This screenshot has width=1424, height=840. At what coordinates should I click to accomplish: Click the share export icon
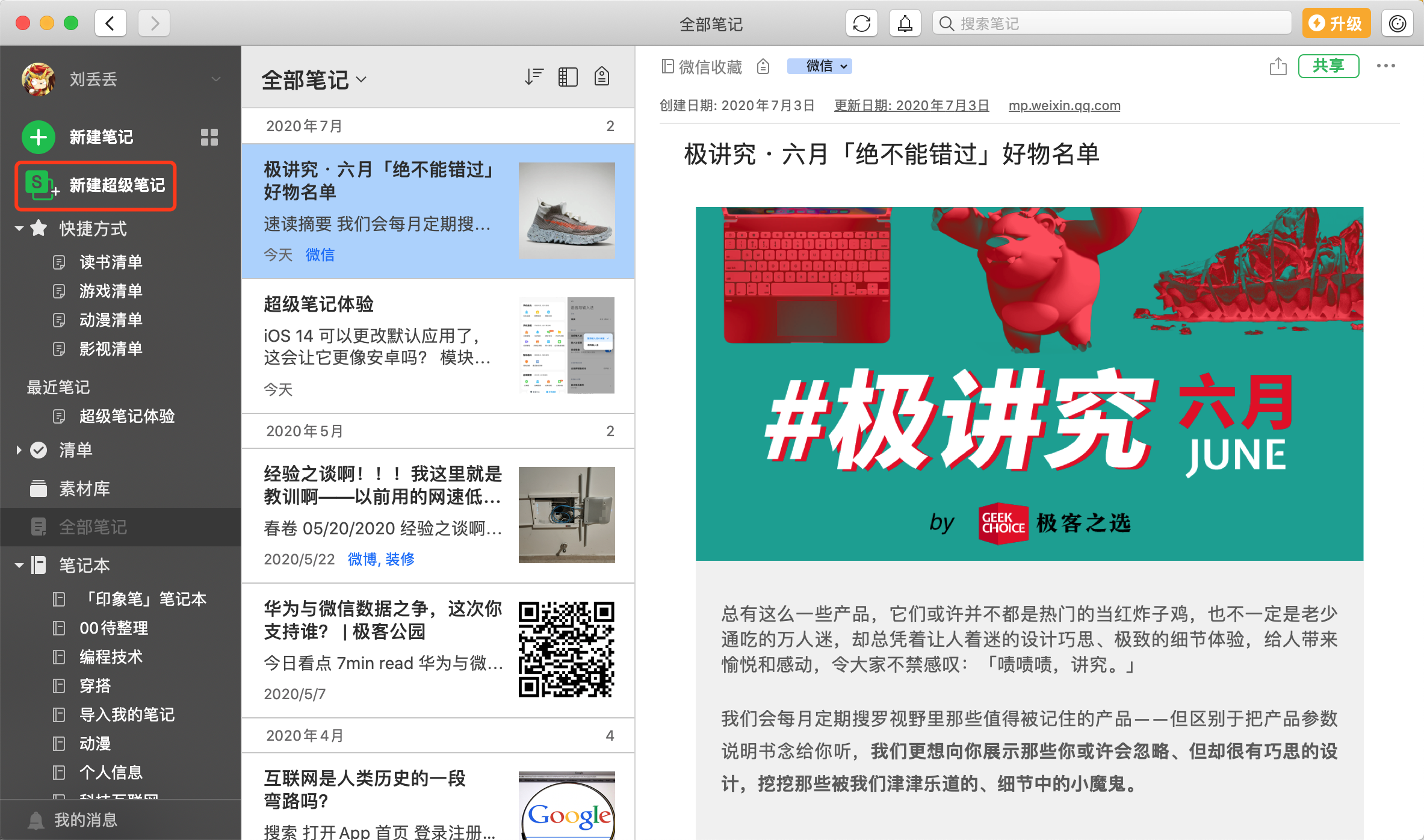tap(1278, 66)
